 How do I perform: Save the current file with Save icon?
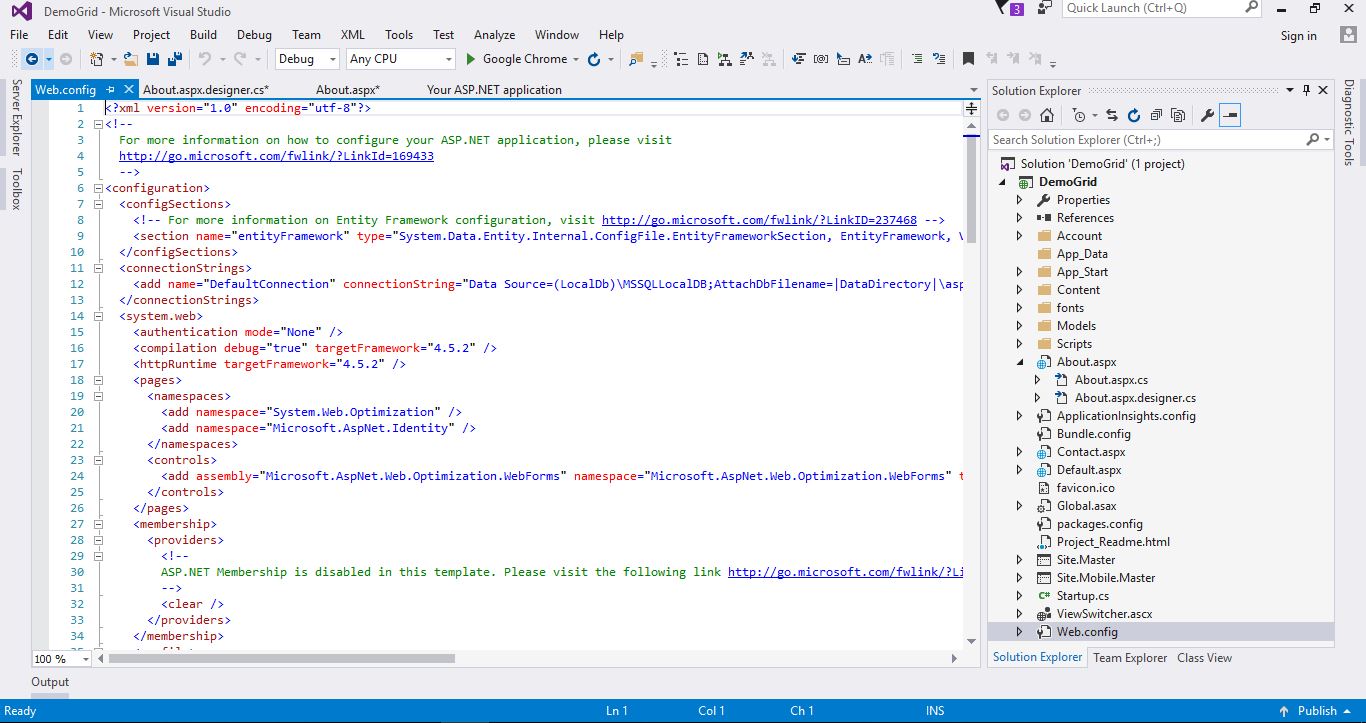click(154, 59)
